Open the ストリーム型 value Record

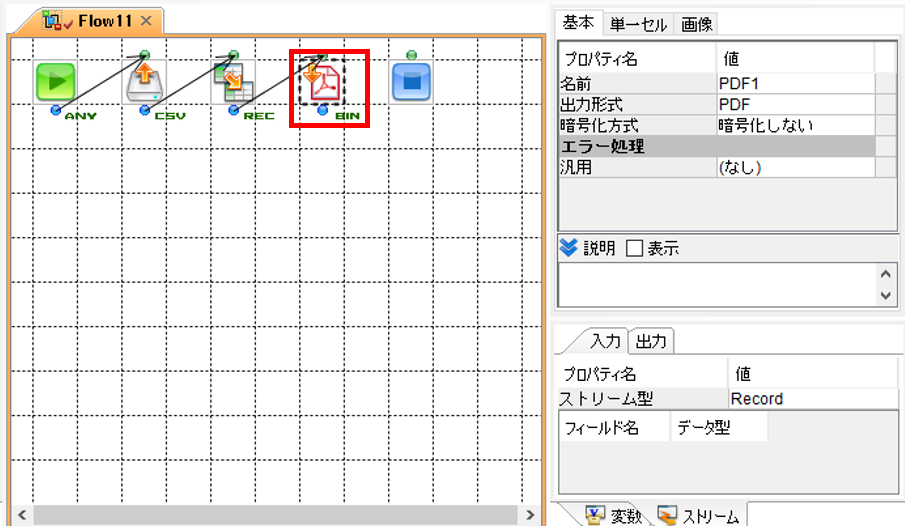[x=813, y=399]
